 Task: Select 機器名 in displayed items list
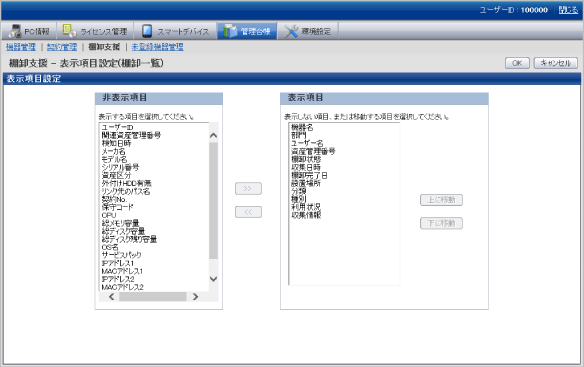302,128
